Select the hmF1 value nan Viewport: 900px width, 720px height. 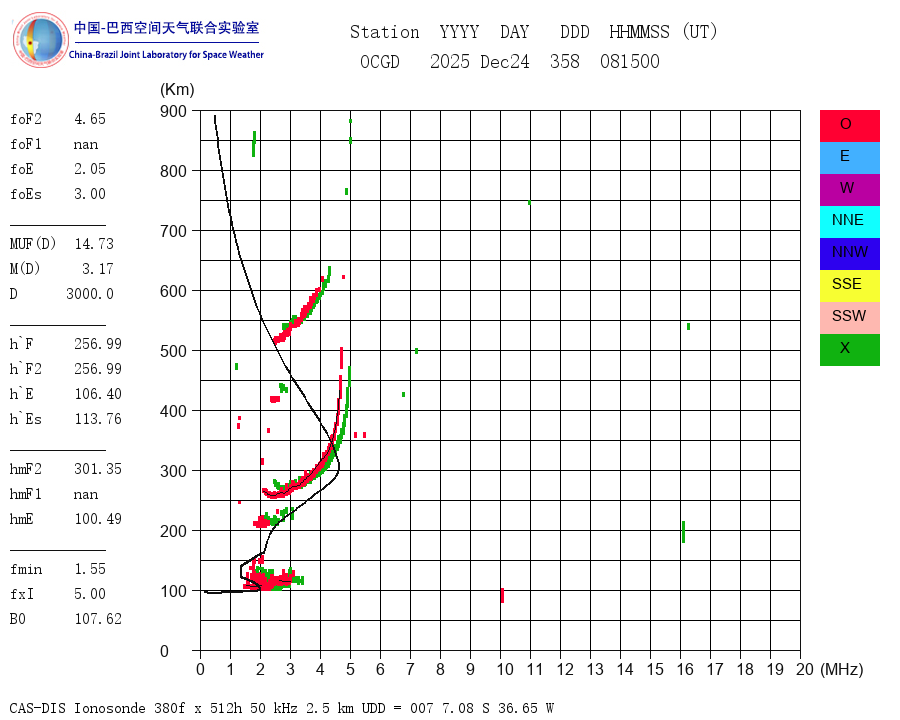86,494
